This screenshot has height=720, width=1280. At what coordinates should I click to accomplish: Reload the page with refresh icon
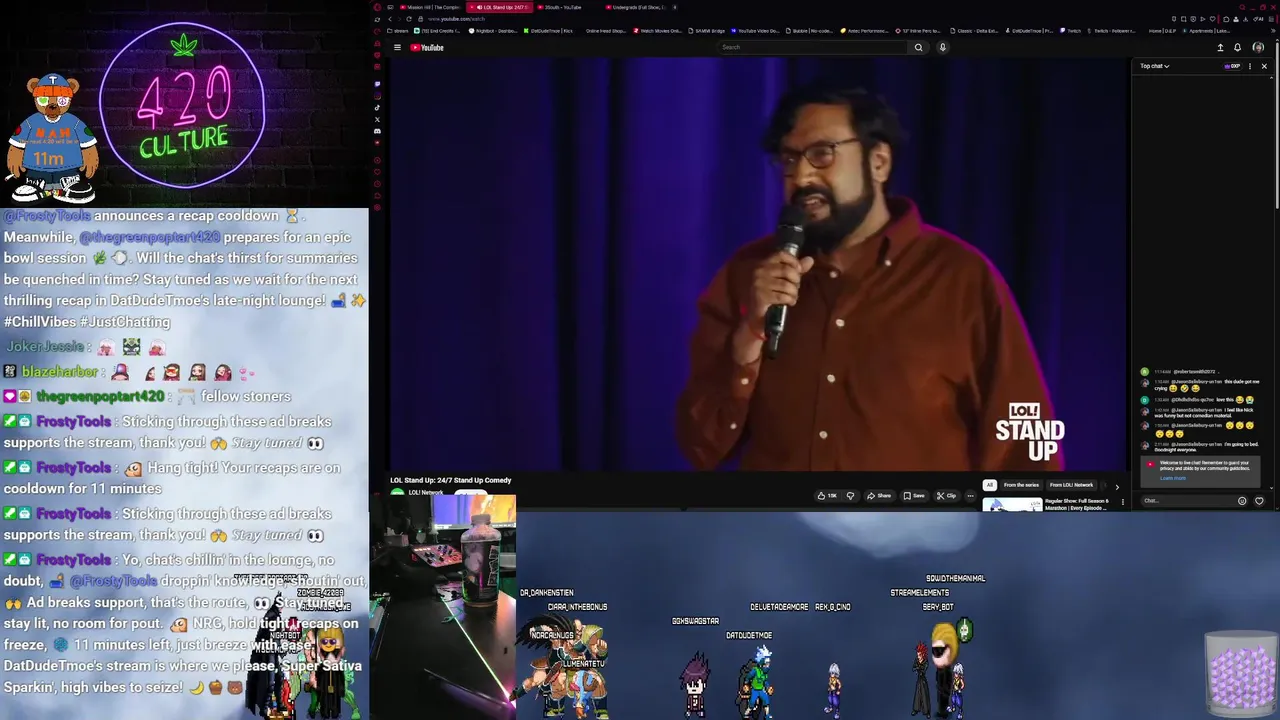[409, 19]
